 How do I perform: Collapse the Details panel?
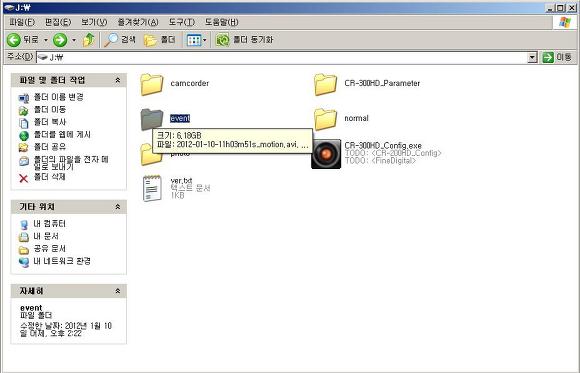[x=118, y=291]
